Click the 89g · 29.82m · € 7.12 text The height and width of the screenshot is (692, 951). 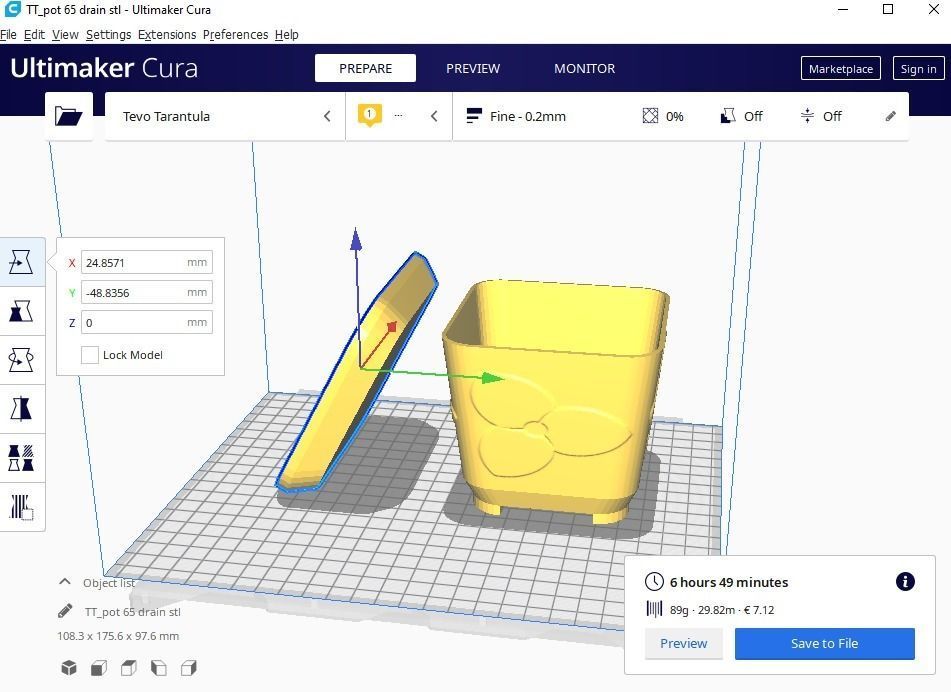pos(722,610)
